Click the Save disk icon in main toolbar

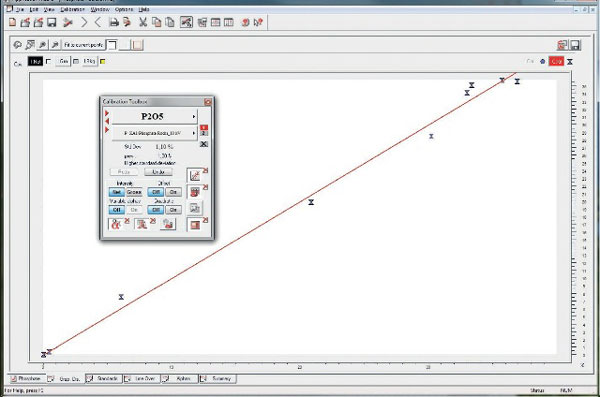coord(52,23)
